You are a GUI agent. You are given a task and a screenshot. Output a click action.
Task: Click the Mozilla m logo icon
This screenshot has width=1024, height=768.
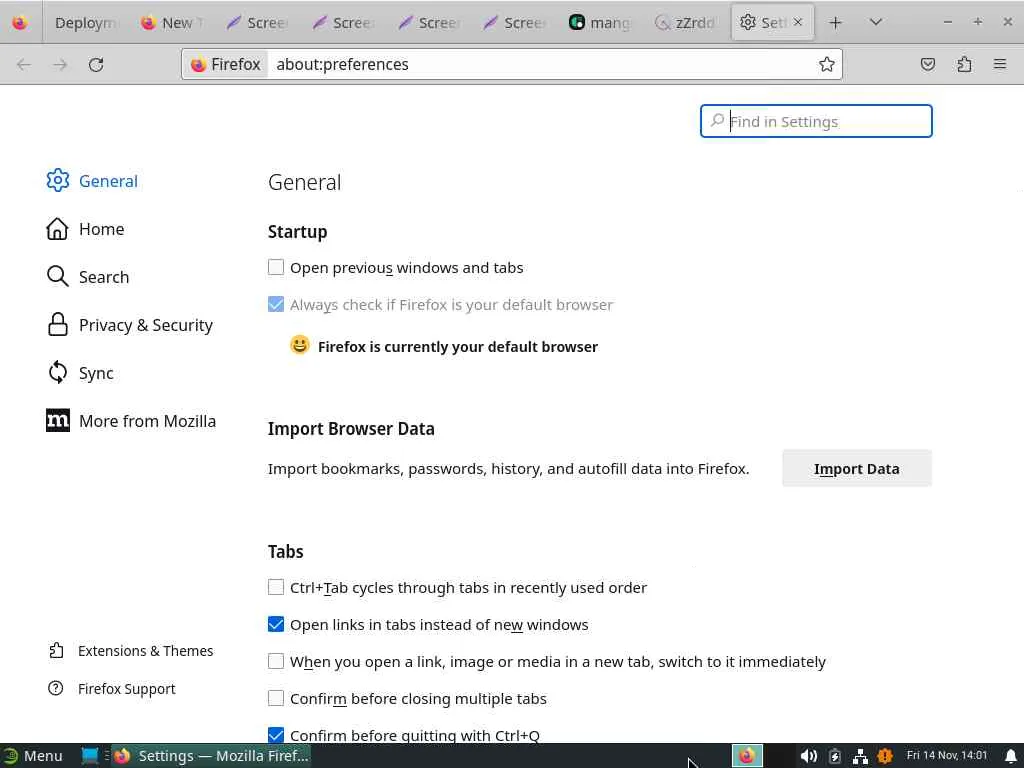57,421
